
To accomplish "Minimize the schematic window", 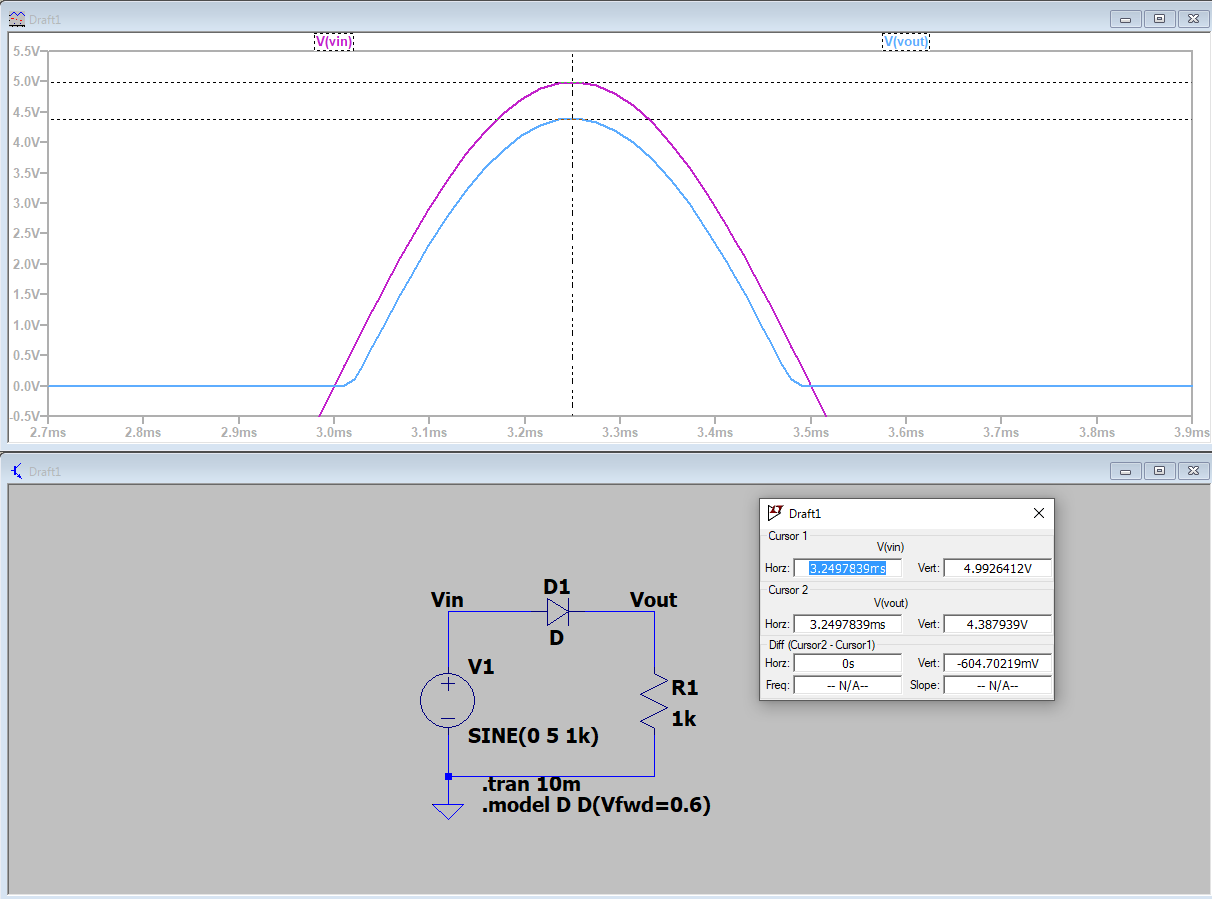I will (x=1126, y=471).
